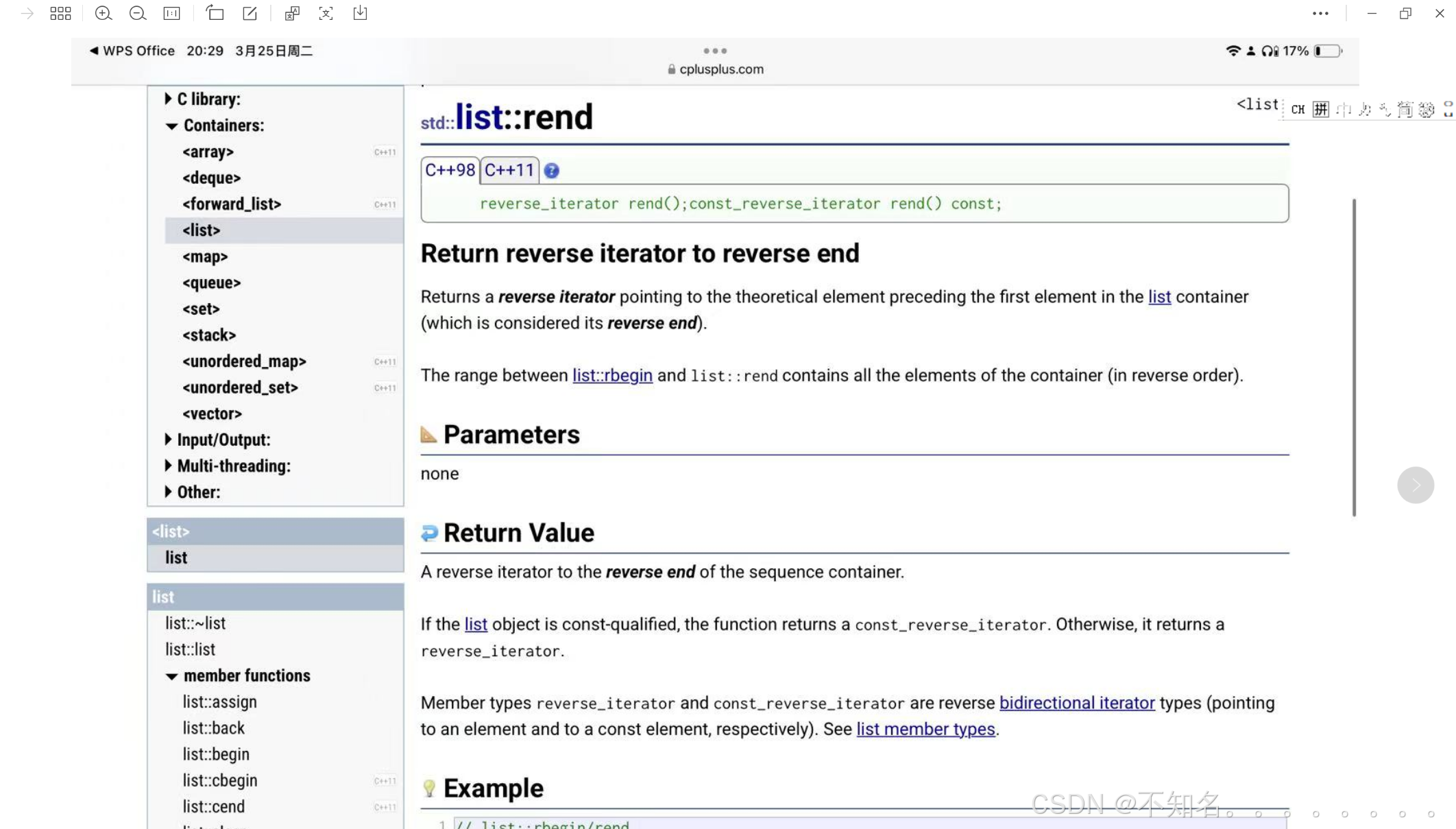The image size is (1456, 829).
Task: Set image to actual size 1:1
Action: [171, 14]
